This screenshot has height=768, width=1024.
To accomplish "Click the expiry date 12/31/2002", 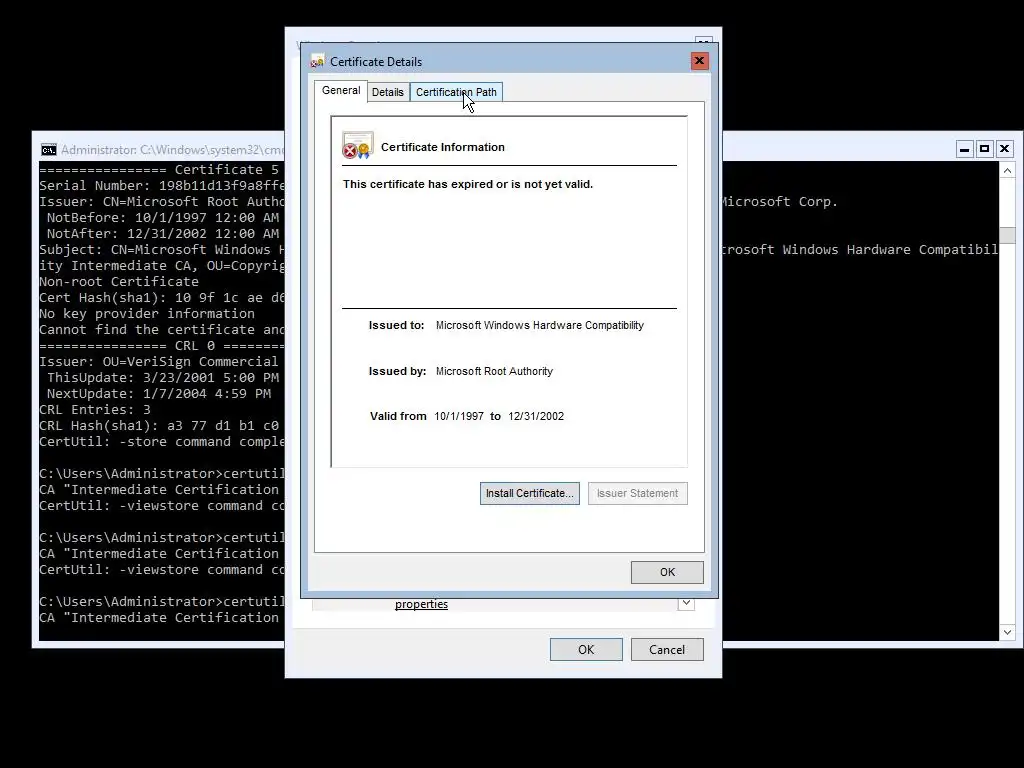I will [536, 416].
